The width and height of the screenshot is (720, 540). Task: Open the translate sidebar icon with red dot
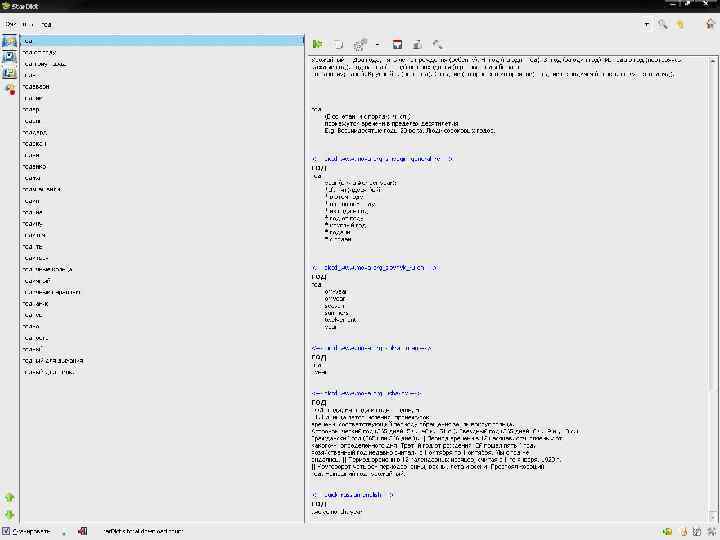pos(10,89)
